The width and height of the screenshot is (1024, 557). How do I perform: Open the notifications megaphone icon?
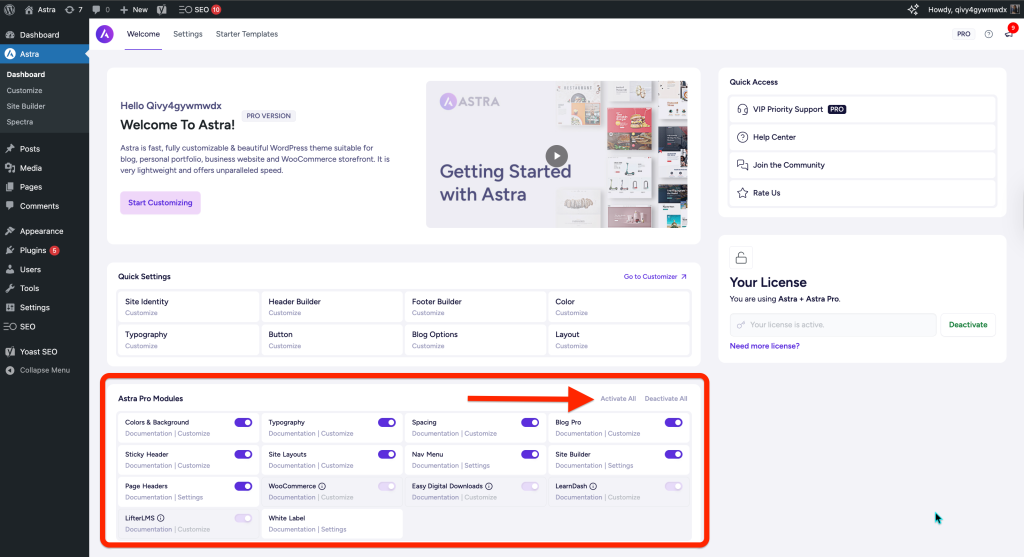pyautogui.click(x=1009, y=34)
